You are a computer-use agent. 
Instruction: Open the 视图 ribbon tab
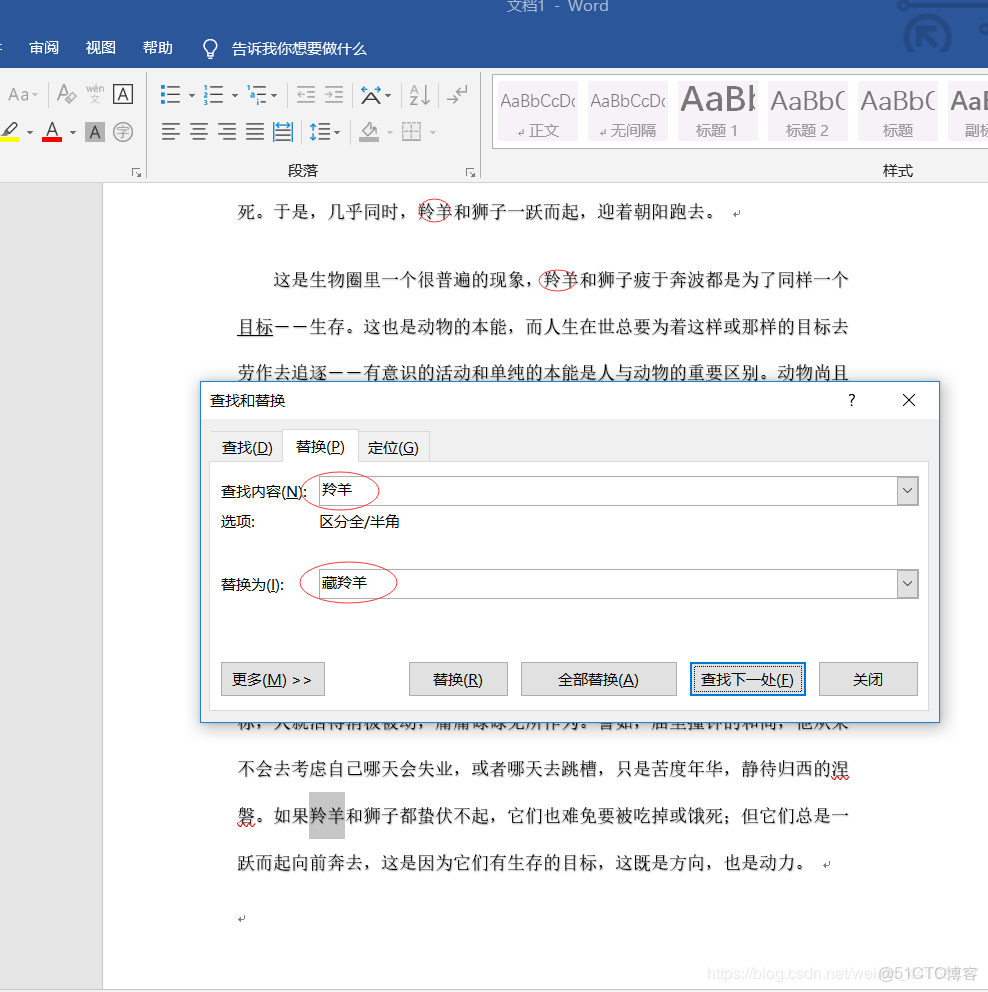tap(100, 47)
